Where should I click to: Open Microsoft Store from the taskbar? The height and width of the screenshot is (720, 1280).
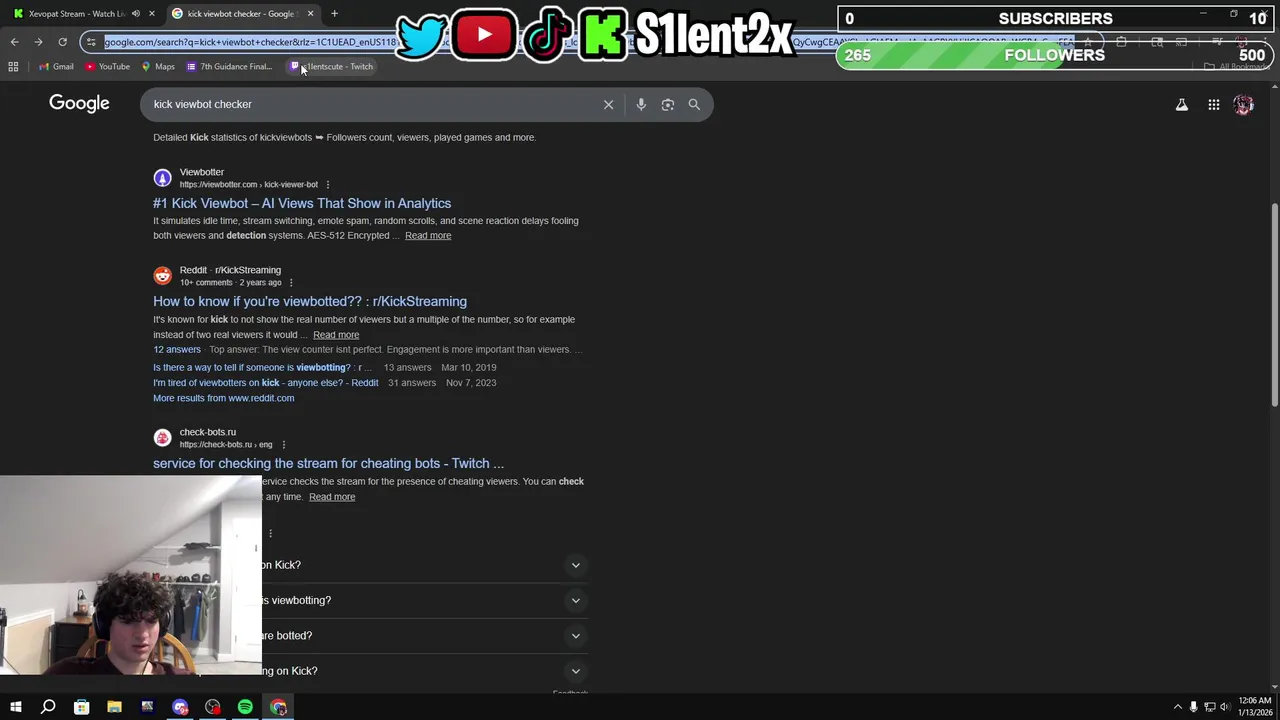81,707
